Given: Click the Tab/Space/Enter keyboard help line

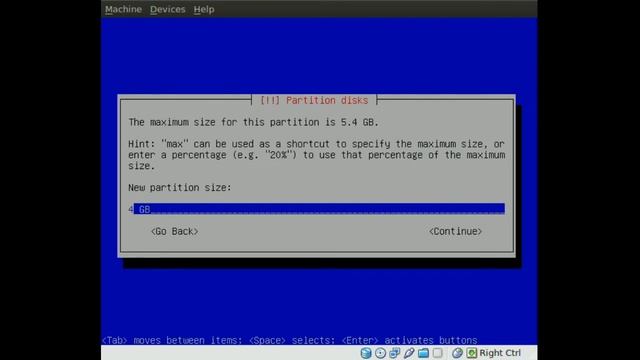Looking at the screenshot, I should point(289,340).
